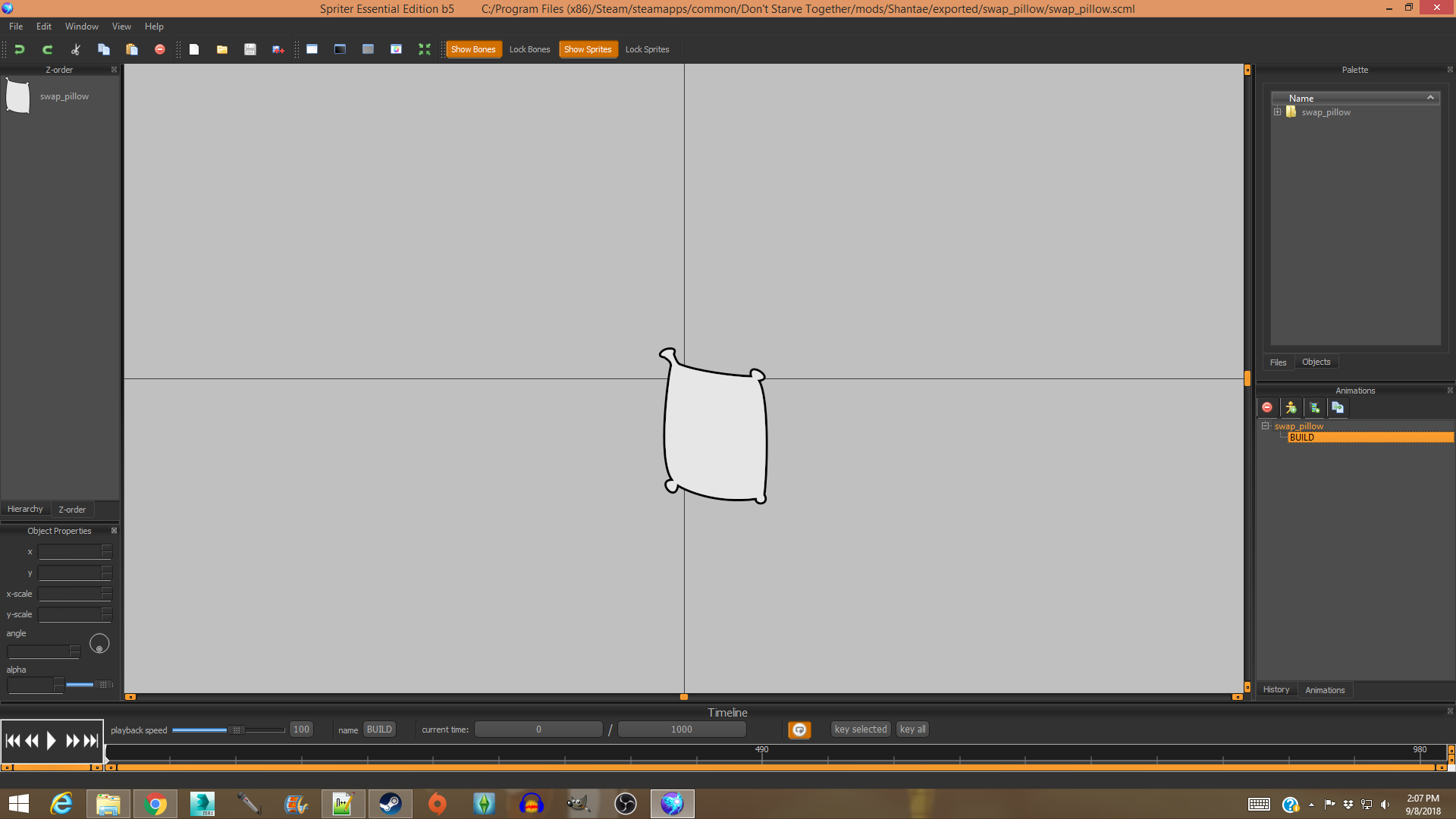Click the key selected button
Screen dimensions: 1456x819
tap(861, 730)
